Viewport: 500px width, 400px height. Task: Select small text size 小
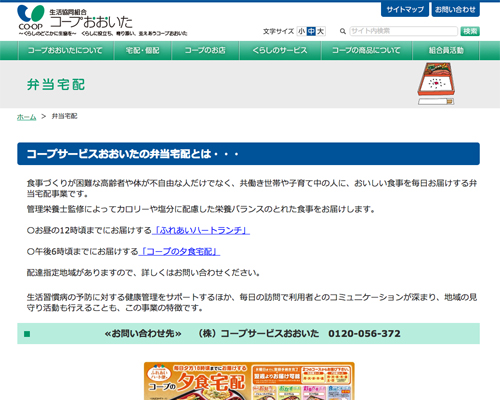(301, 31)
